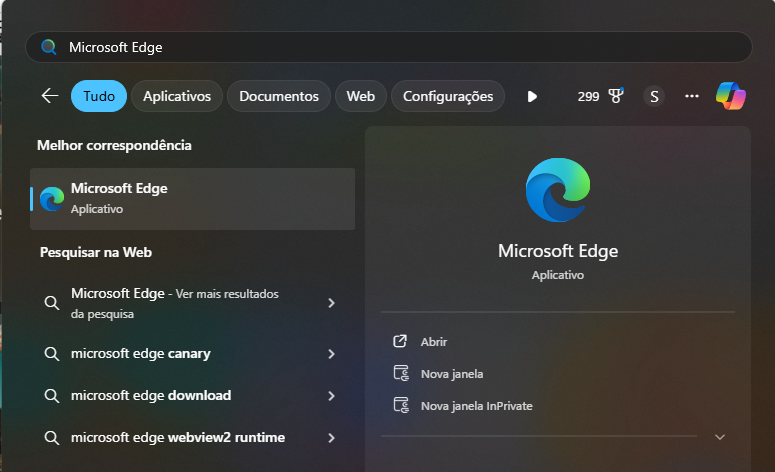Show more filter tabs with play arrow
The height and width of the screenshot is (472, 775).
point(532,96)
